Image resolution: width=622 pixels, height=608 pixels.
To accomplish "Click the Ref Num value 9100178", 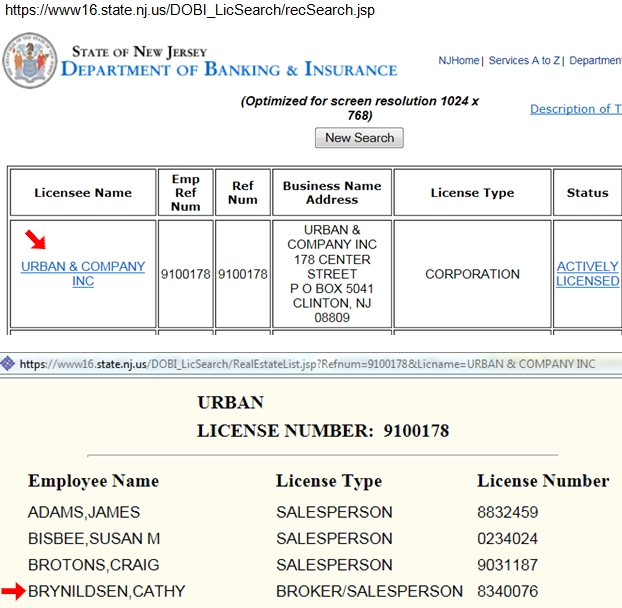I will [243, 274].
